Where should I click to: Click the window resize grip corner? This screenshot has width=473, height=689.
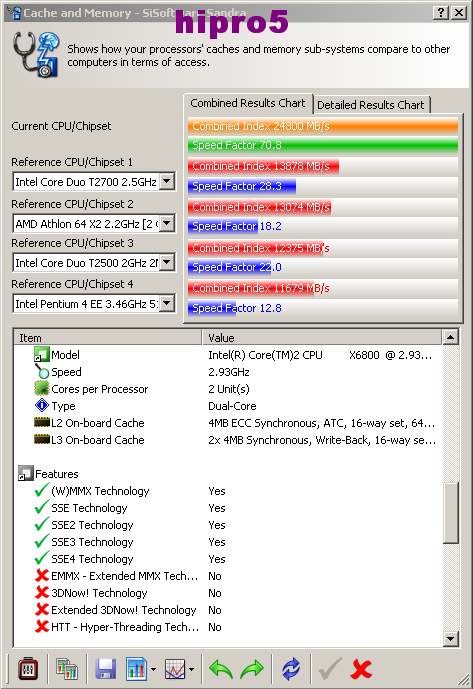tap(464, 681)
